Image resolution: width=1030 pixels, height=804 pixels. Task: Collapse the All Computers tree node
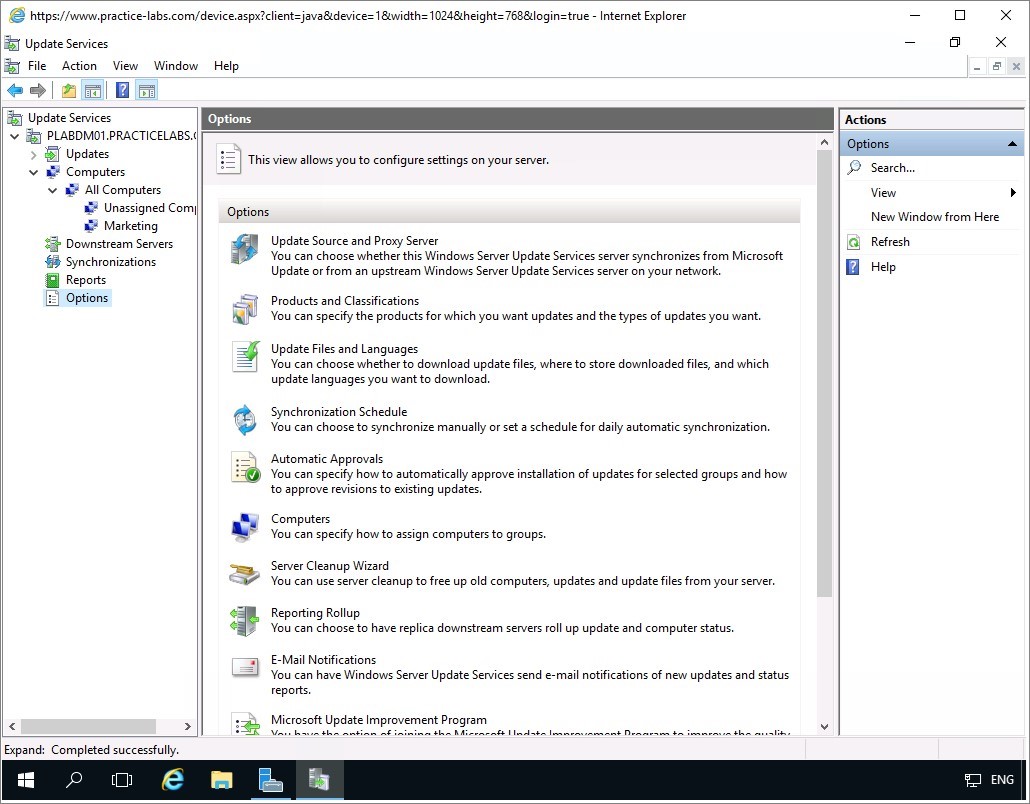(53, 190)
